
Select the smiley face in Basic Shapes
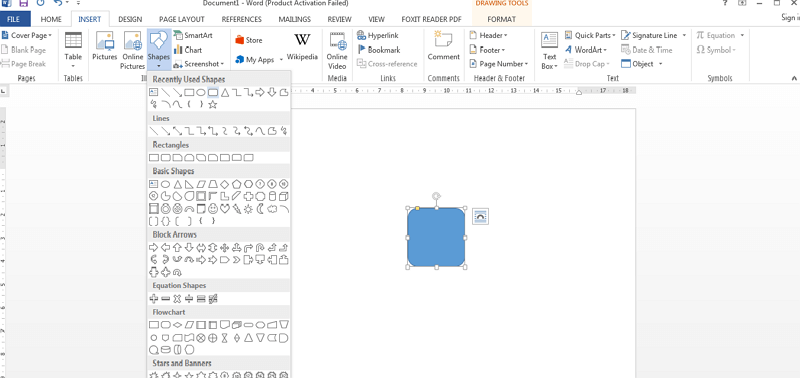click(213, 209)
